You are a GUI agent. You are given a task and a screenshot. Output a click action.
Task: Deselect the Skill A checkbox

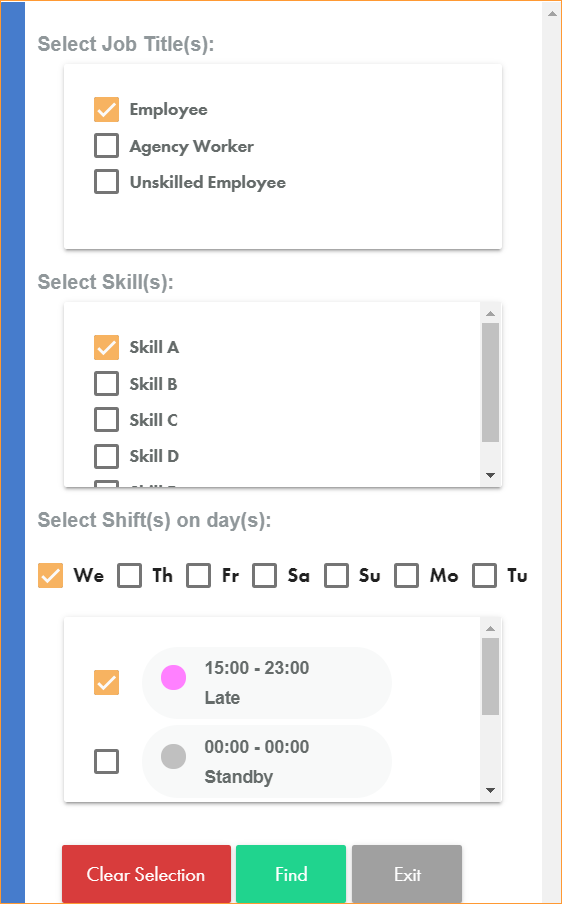click(x=107, y=348)
